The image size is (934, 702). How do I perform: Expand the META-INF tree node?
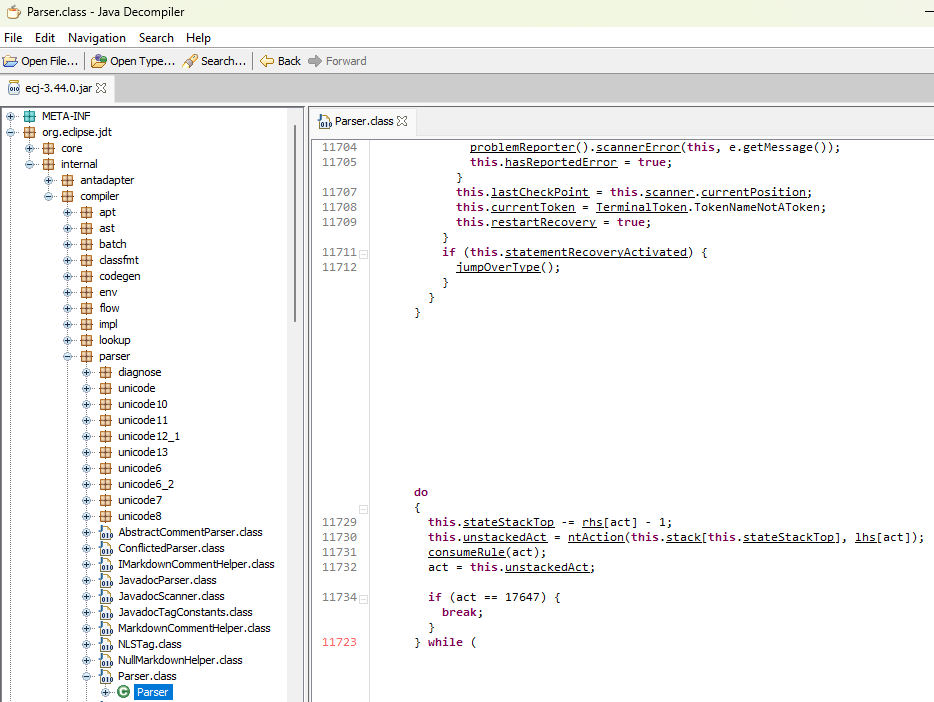tap(11, 116)
